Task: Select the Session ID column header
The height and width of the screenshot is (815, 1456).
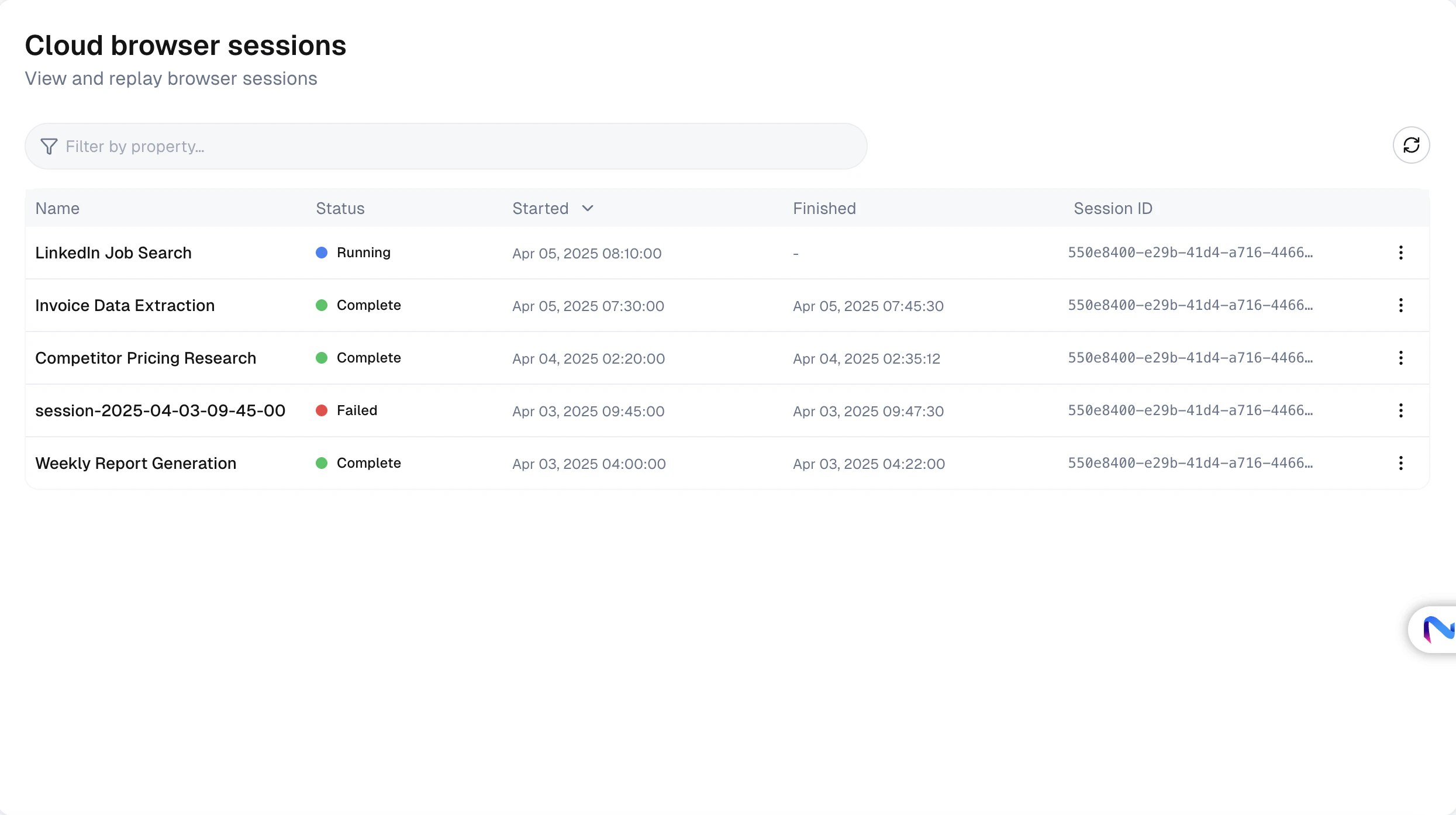Action: pyautogui.click(x=1112, y=208)
